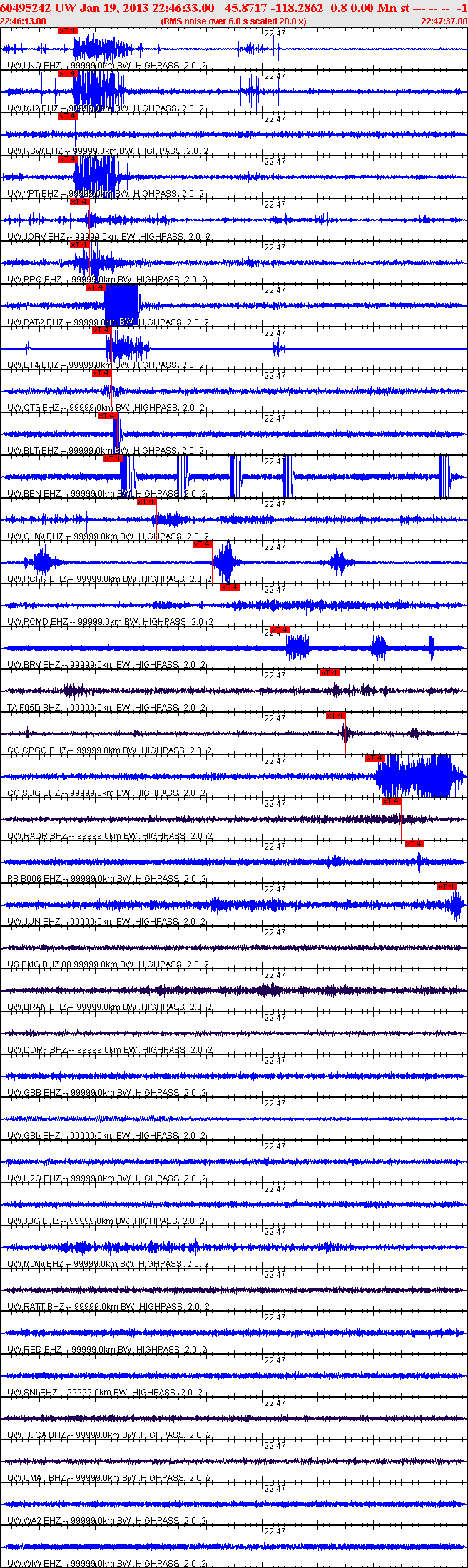Click the clipped solid block on UW.PAT2 trace

click(x=122, y=305)
